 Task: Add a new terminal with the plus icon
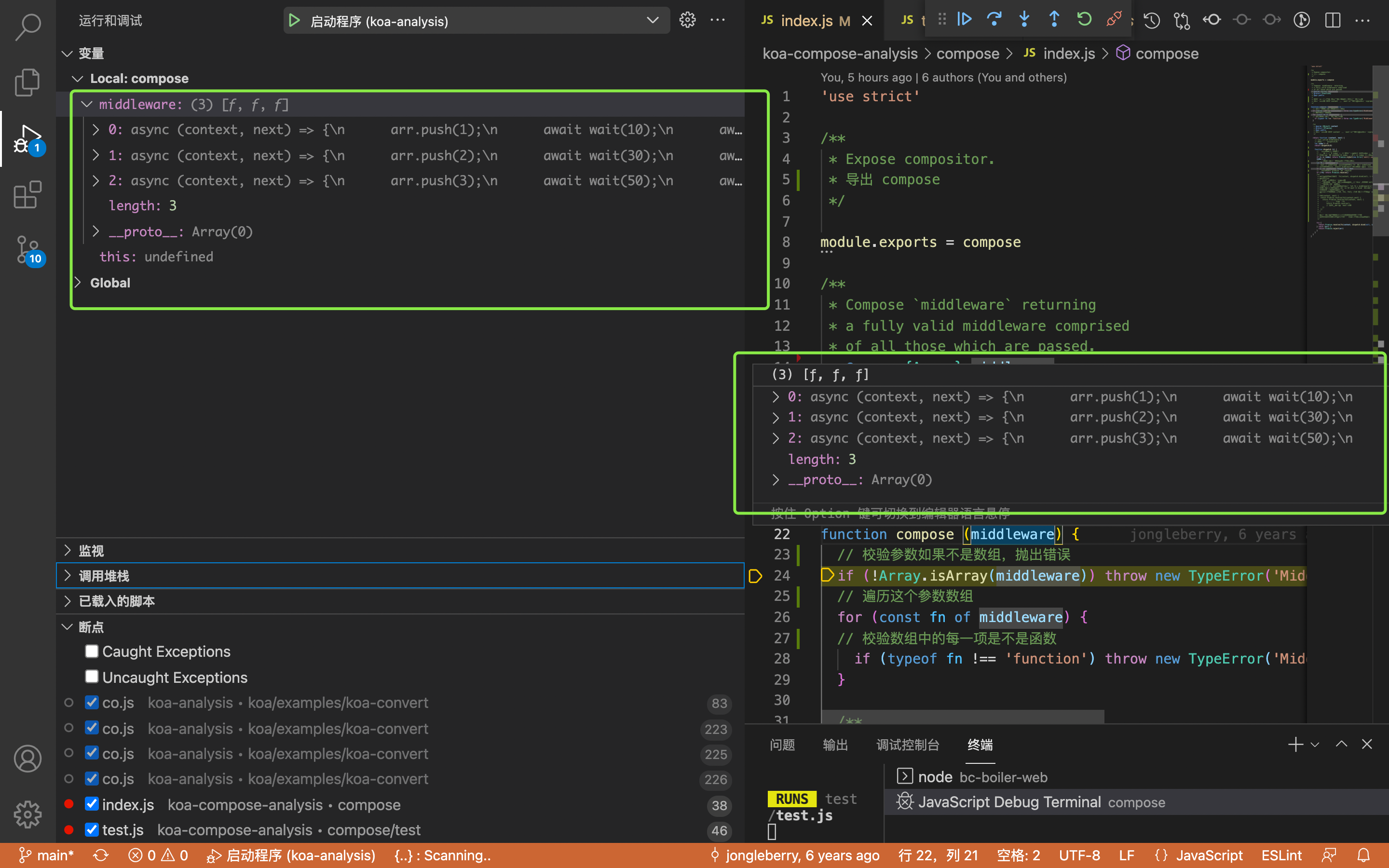coord(1295,745)
